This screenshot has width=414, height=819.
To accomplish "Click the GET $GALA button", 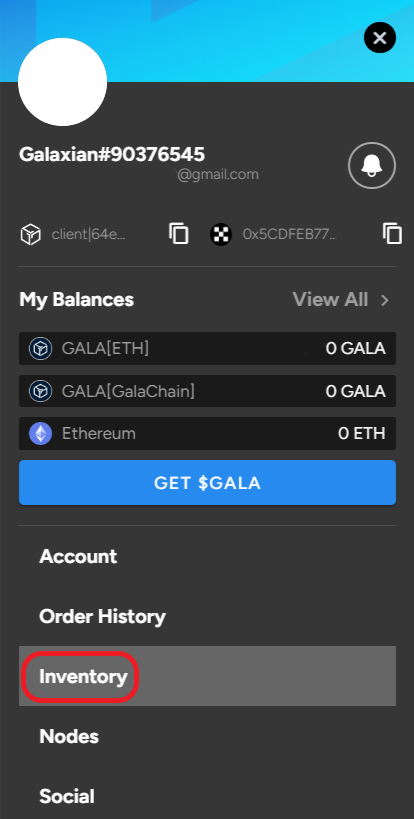I will tap(207, 483).
